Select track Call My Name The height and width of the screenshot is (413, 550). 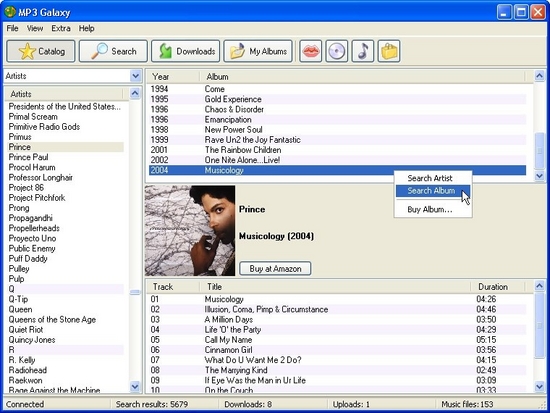tap(337, 340)
